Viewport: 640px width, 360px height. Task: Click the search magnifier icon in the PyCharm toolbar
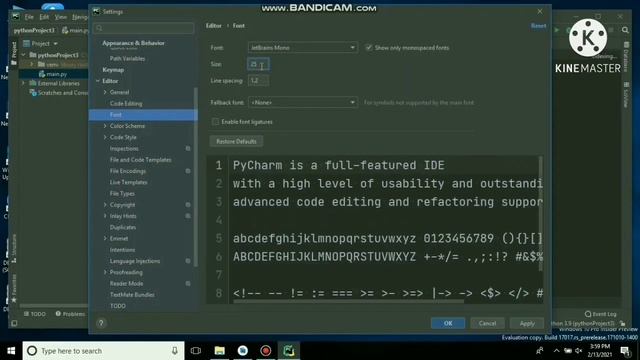625,30
